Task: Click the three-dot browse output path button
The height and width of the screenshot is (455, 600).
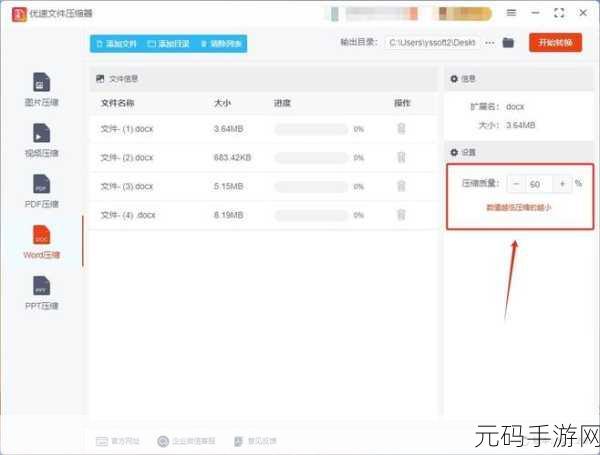Action: (489, 43)
